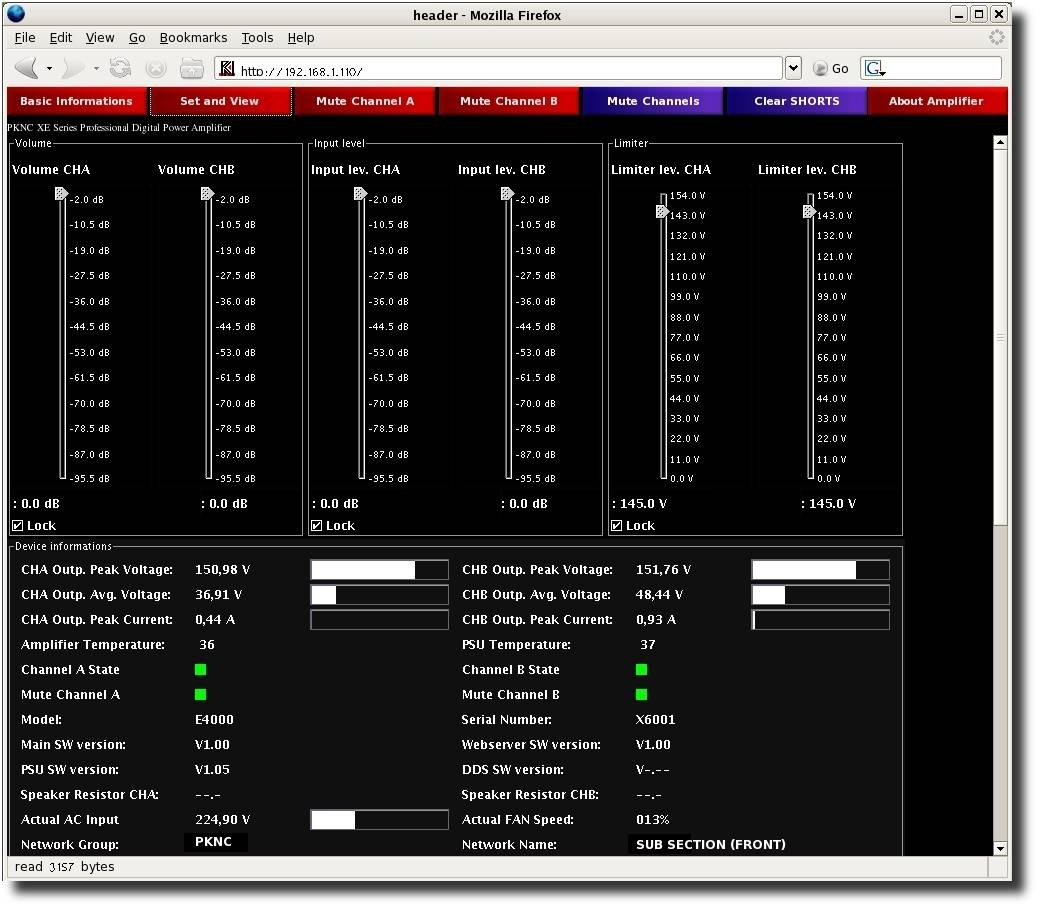Switch to Set and View tab
The image size is (1039, 904).
220,101
